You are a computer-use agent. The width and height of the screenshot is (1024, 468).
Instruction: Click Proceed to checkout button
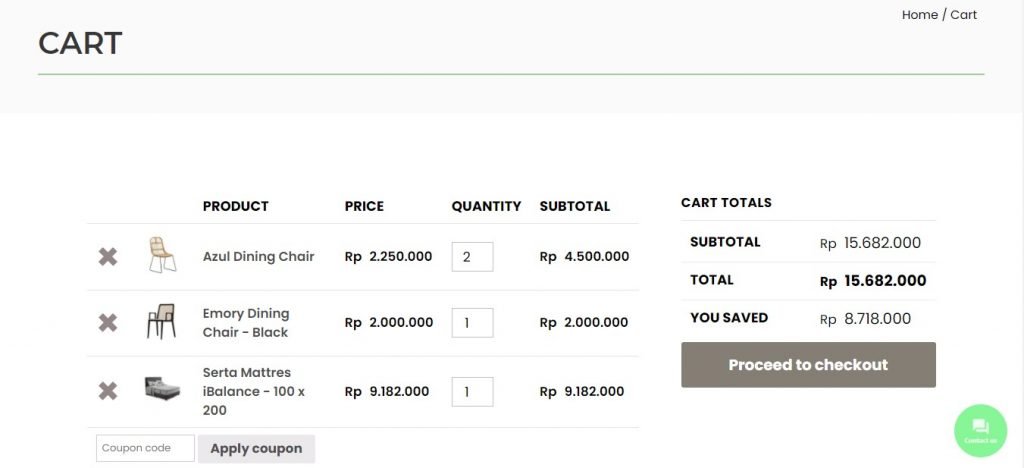click(808, 365)
